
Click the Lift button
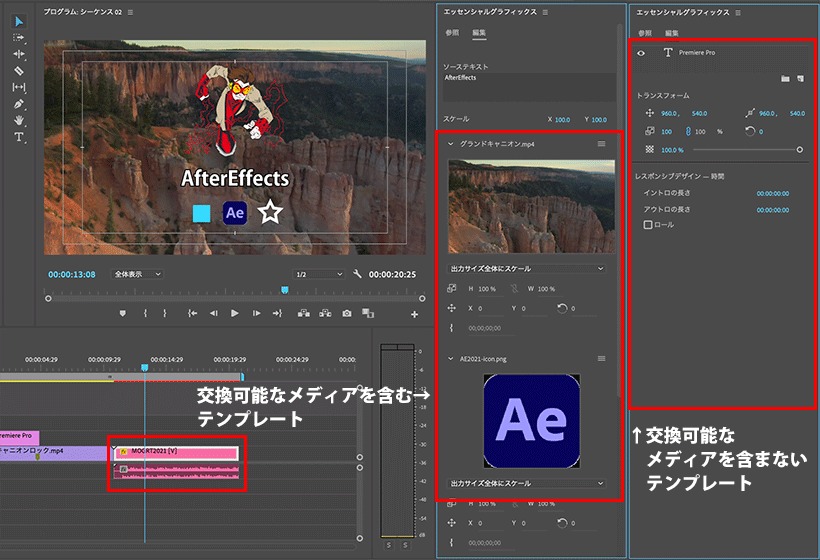pyautogui.click(x=304, y=313)
